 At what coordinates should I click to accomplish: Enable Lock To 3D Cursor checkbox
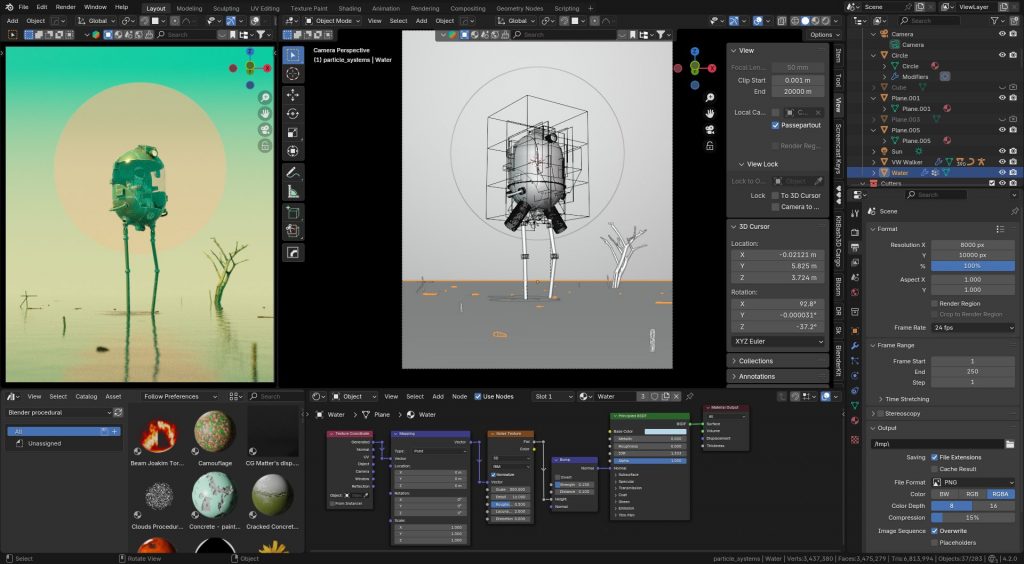(775, 195)
